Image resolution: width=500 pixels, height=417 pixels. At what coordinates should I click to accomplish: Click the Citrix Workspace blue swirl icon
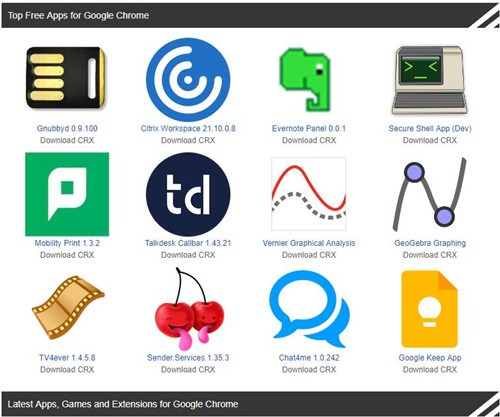[188, 80]
